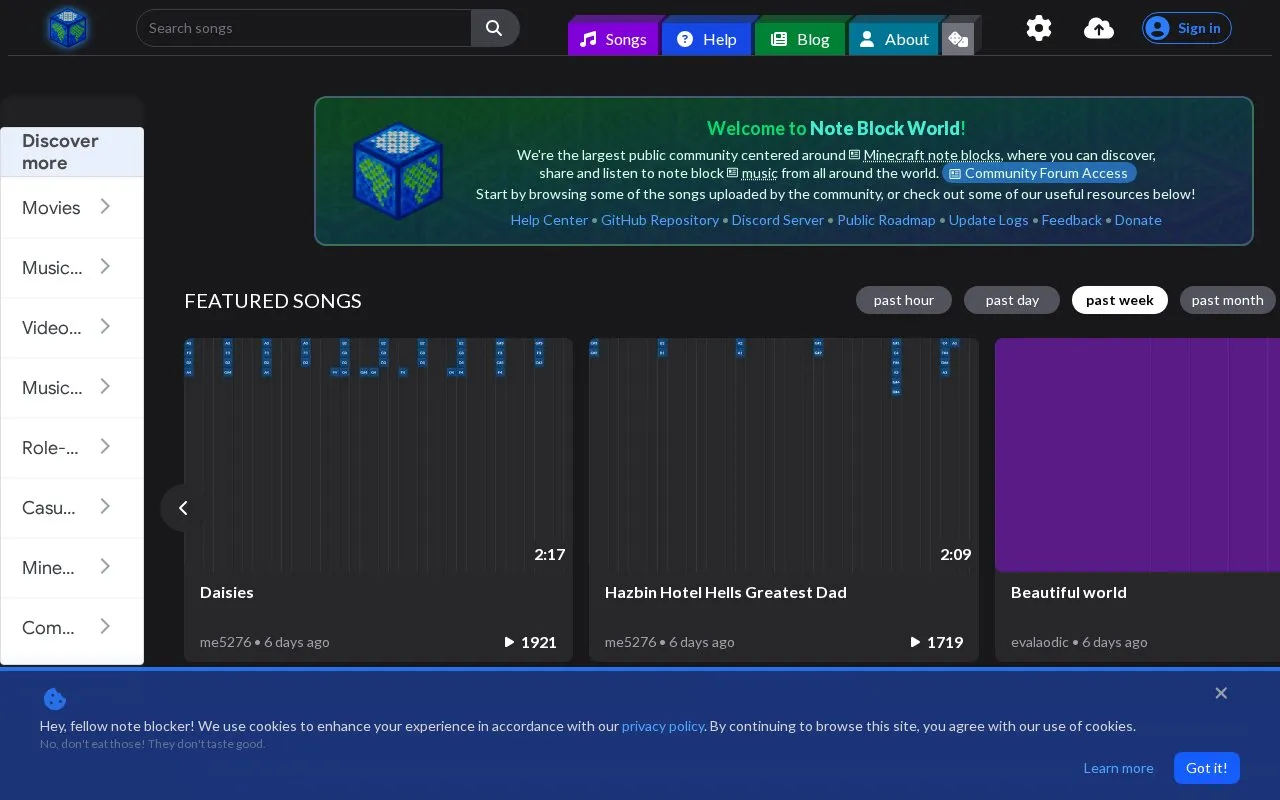Screen dimensions: 1280x800
Task: Open the privacy policy link
Action: (x=663, y=726)
